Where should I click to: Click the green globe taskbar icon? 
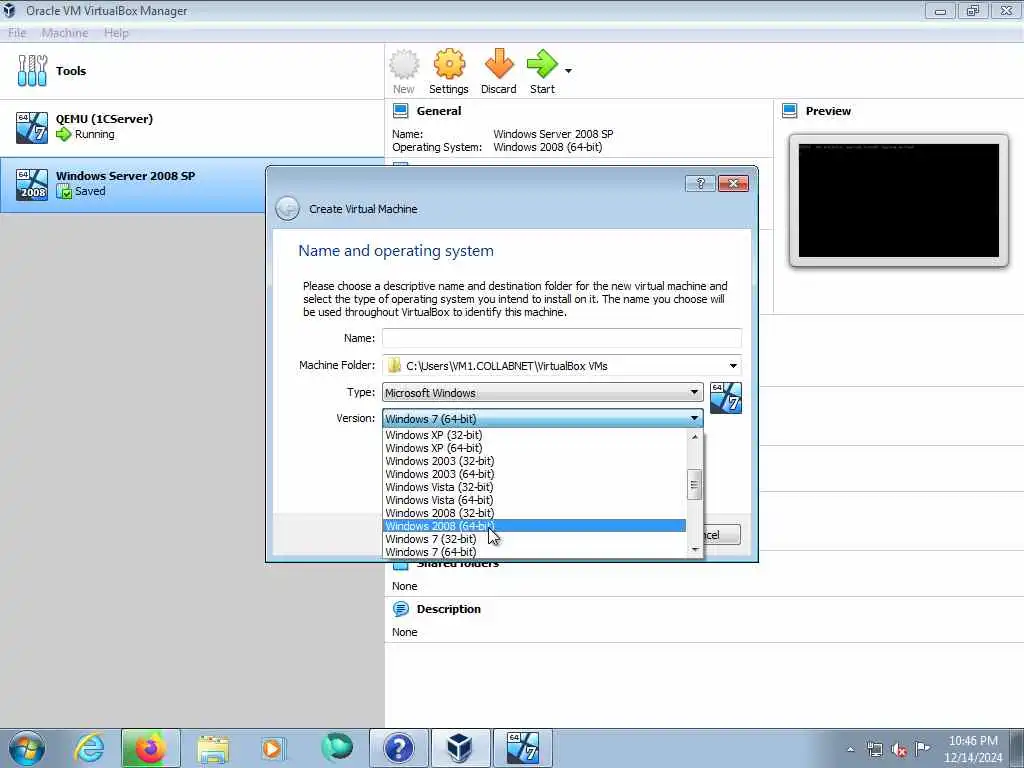pos(337,747)
